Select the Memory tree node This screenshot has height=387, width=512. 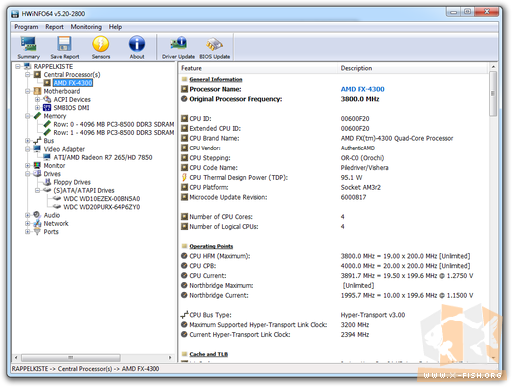coord(55,116)
